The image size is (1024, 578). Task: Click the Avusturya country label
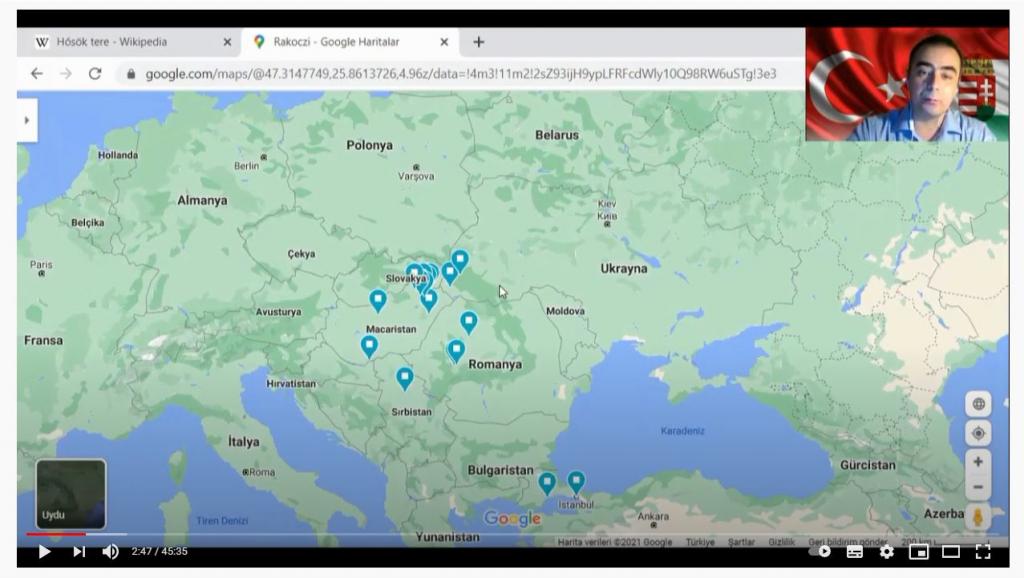pos(279,312)
